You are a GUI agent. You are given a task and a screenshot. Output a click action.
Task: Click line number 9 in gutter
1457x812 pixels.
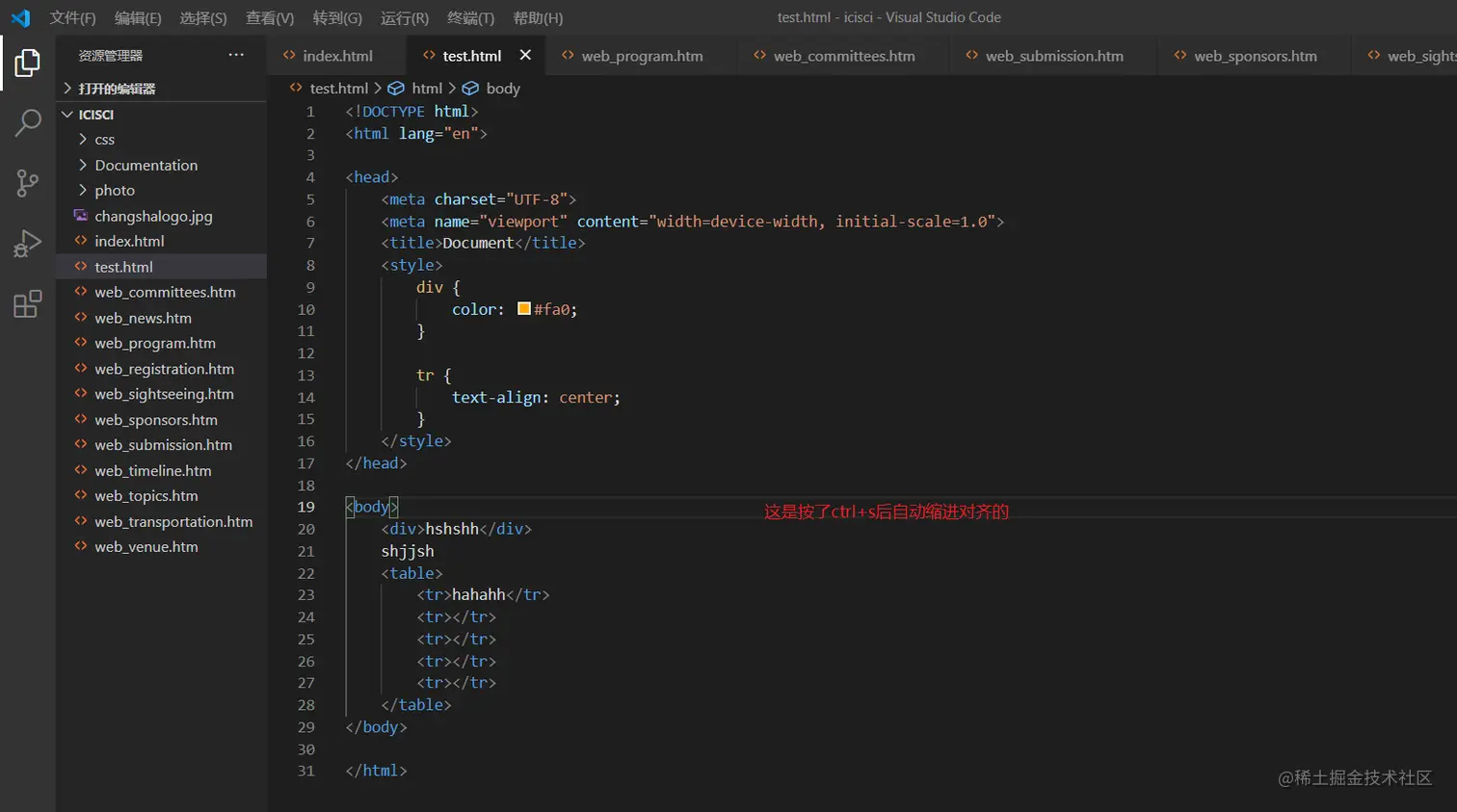[310, 287]
